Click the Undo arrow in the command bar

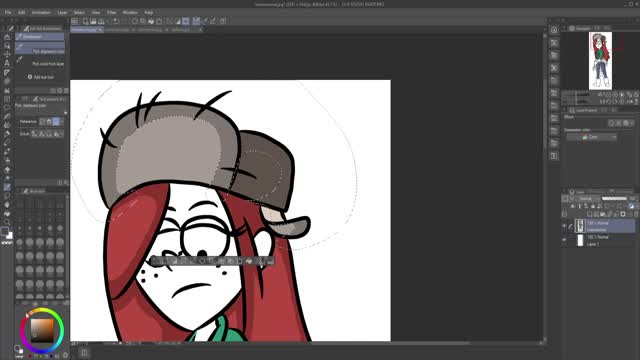[116, 21]
